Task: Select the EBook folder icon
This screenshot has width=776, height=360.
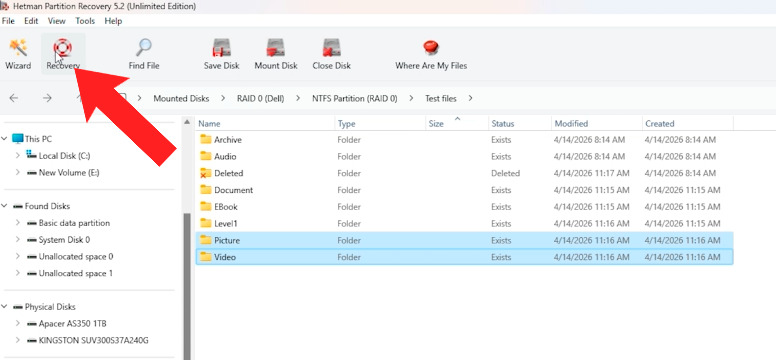Action: (x=205, y=207)
